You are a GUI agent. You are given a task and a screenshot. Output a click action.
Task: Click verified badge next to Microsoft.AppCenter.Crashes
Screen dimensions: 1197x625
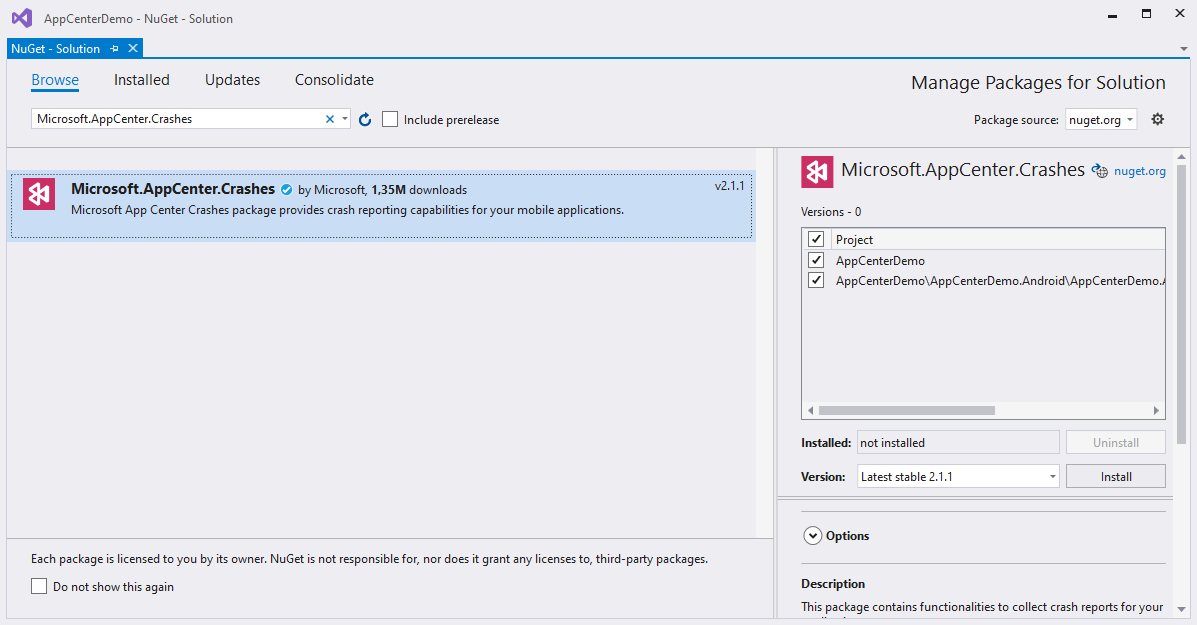[286, 190]
